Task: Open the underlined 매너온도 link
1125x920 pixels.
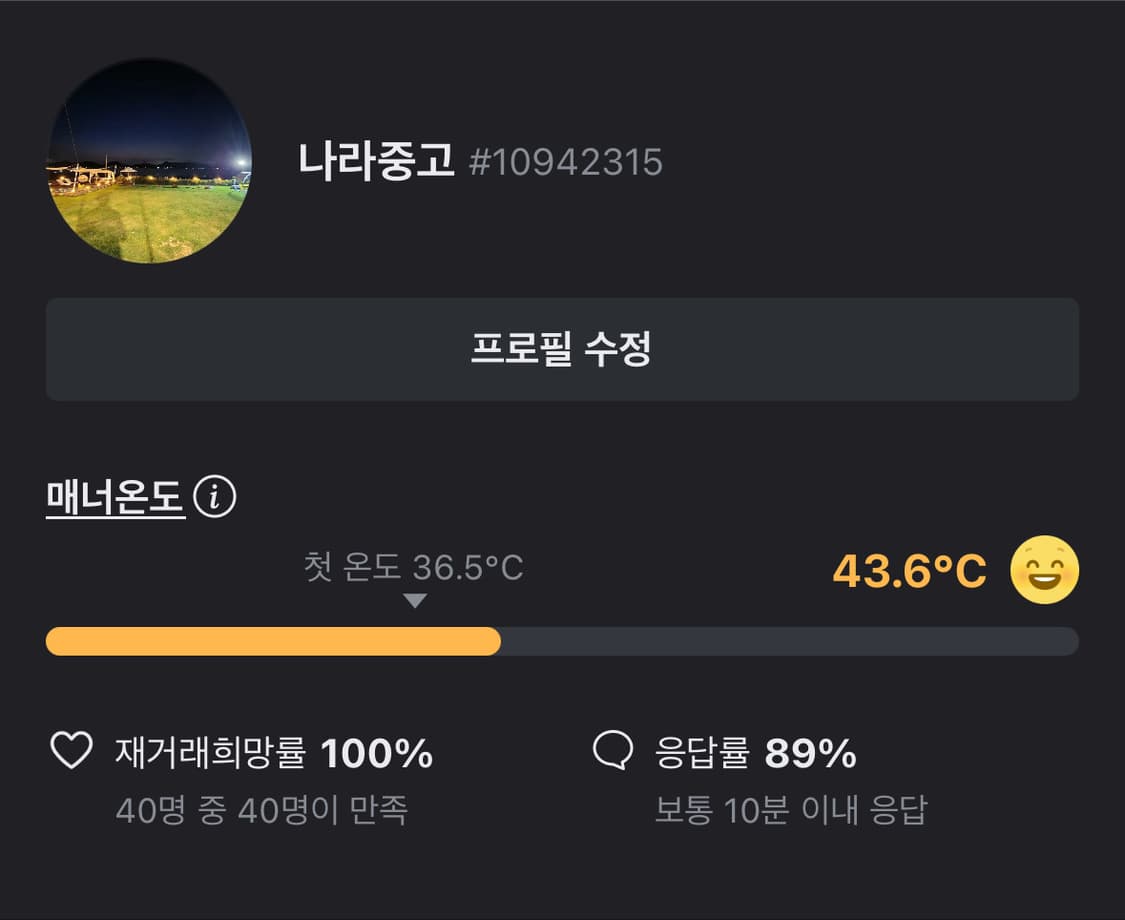Action: tap(116, 497)
